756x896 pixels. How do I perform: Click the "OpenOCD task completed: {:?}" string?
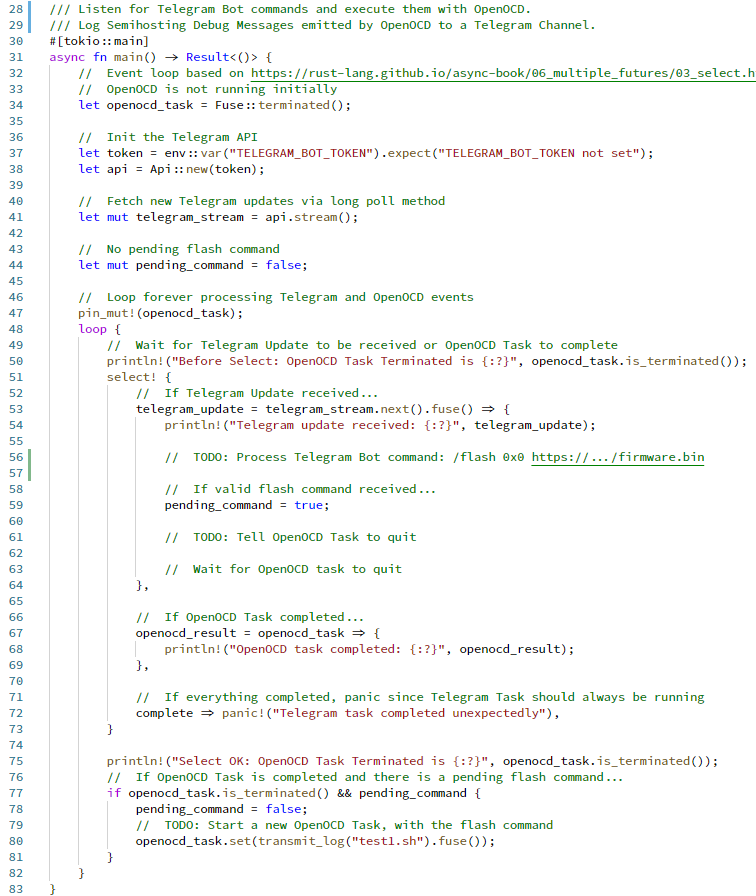point(337,649)
